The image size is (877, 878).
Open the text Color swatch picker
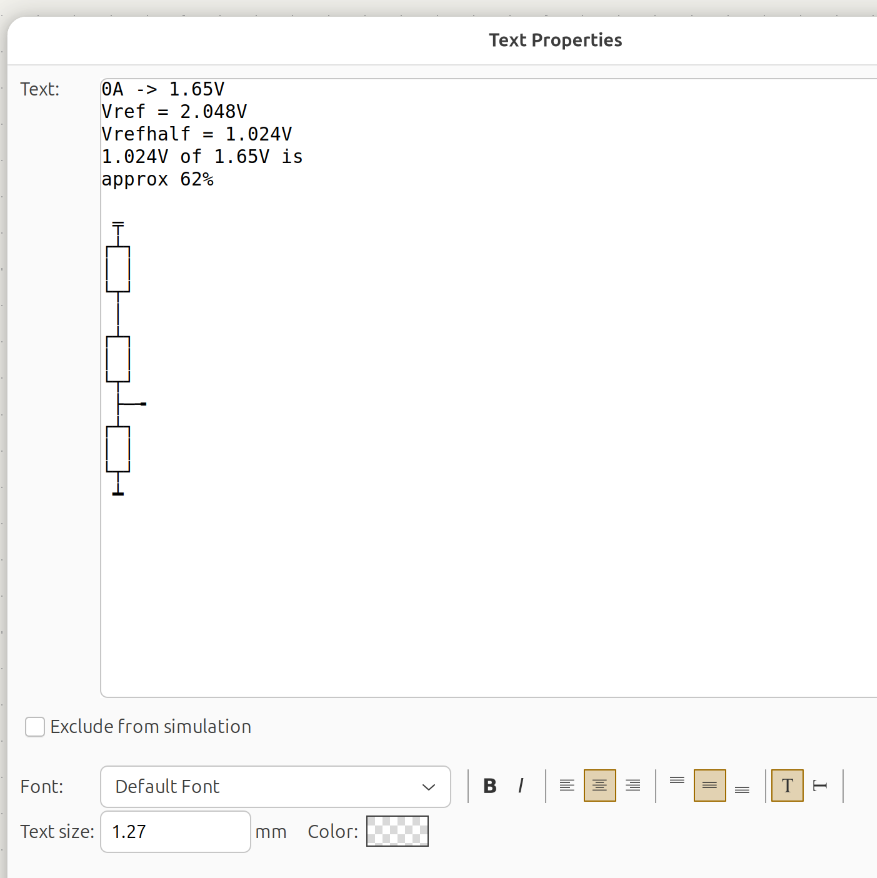[x=397, y=832]
